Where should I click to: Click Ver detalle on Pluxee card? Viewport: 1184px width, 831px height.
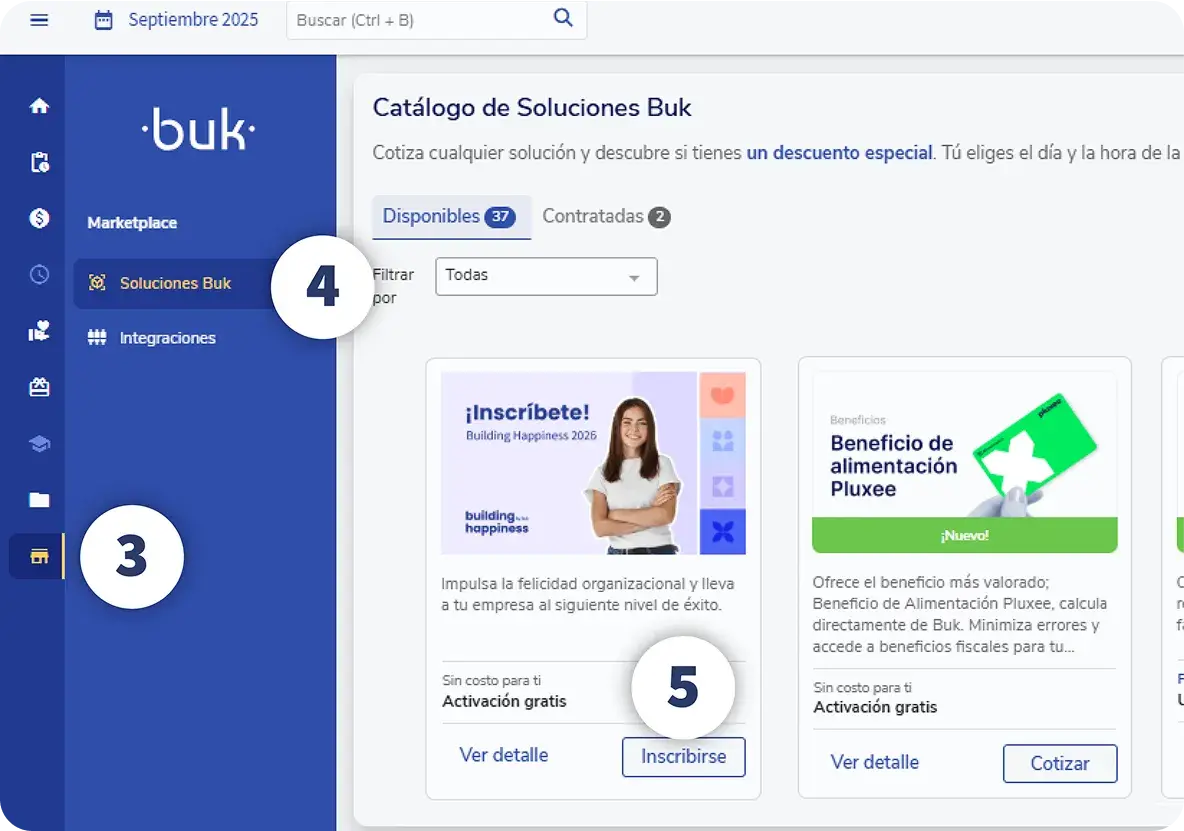click(874, 762)
